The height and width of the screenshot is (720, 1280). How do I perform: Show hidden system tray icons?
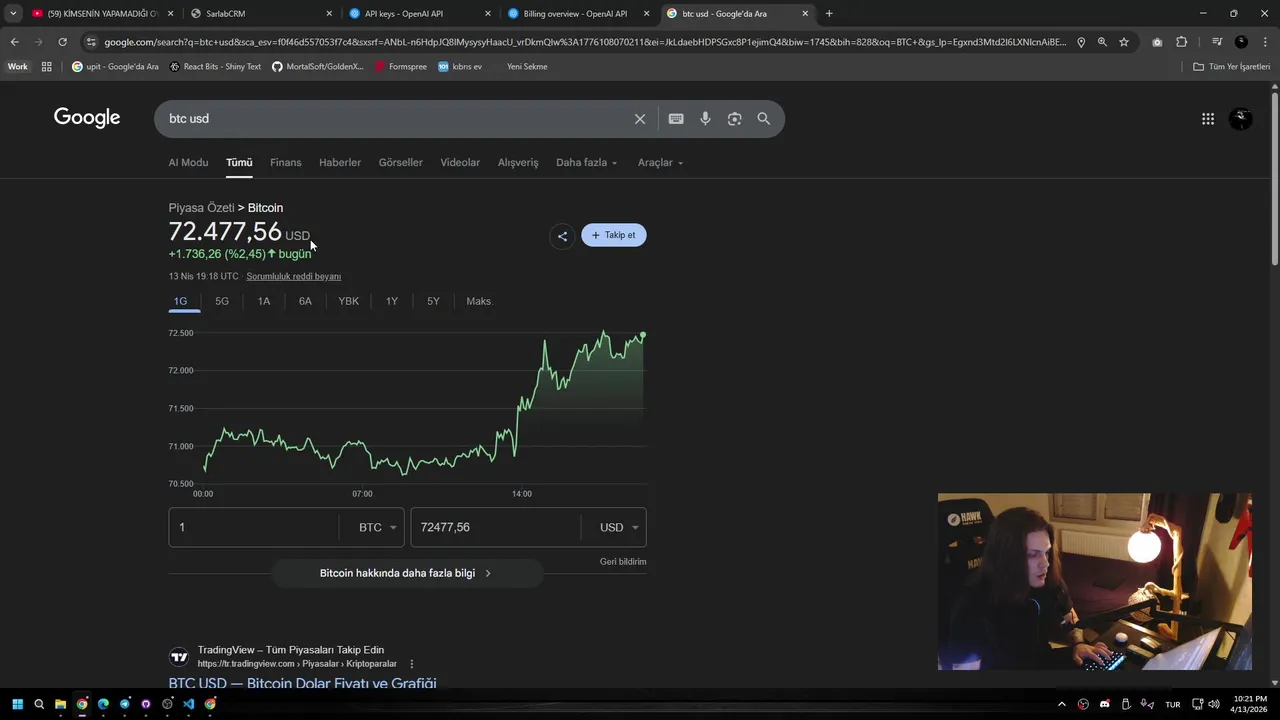pos(1062,704)
